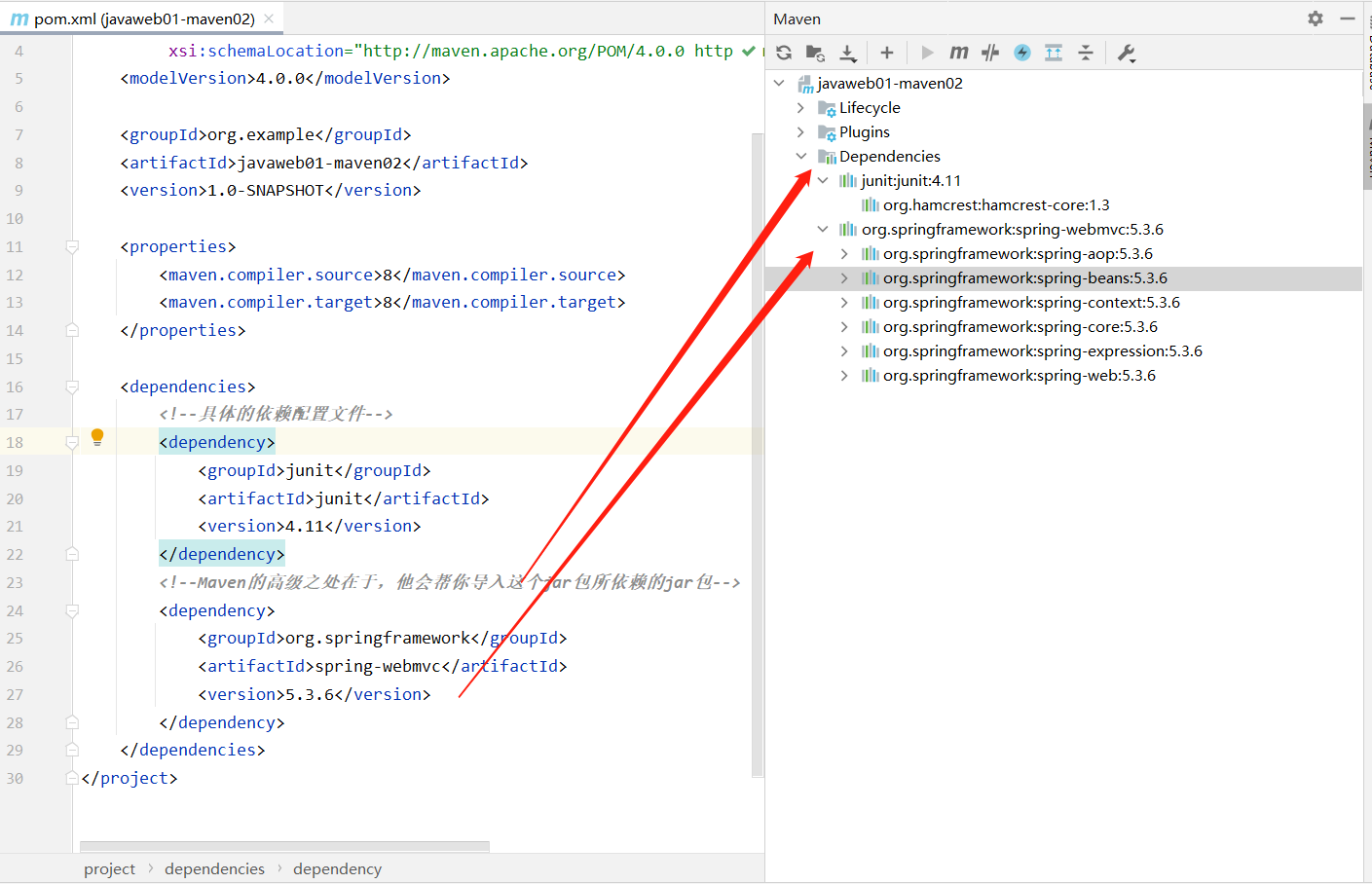Click the horizontal scrollbar of the editor

[x=284, y=847]
